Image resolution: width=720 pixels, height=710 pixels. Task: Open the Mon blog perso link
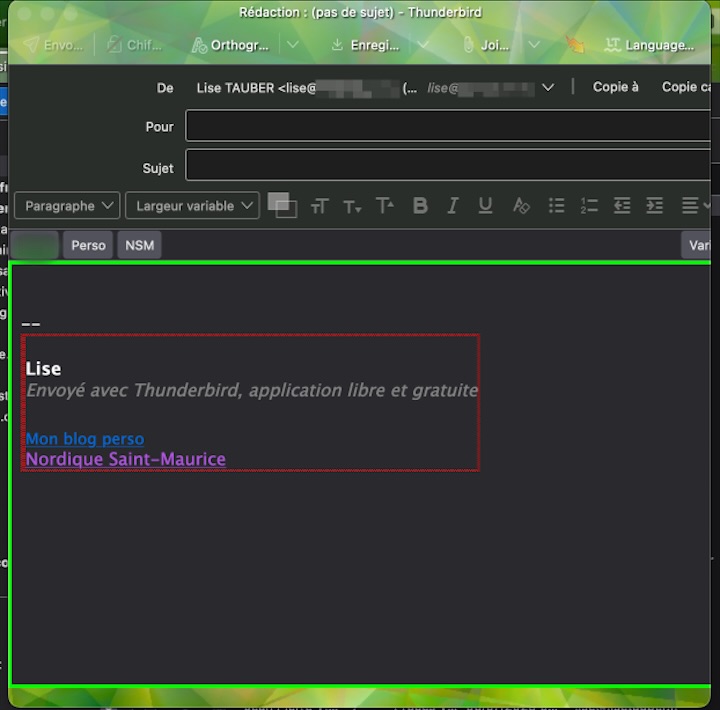(85, 439)
